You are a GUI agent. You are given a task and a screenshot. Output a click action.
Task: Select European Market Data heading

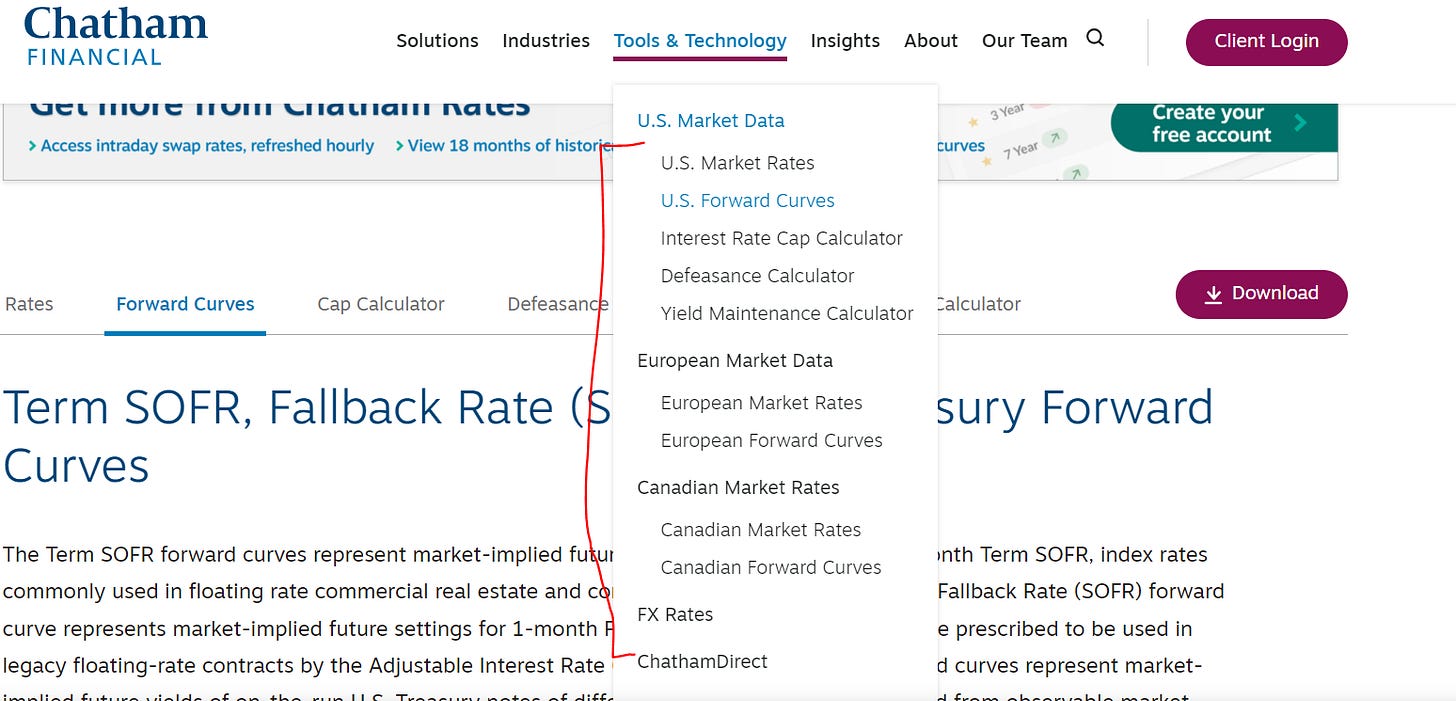pyautogui.click(x=734, y=361)
